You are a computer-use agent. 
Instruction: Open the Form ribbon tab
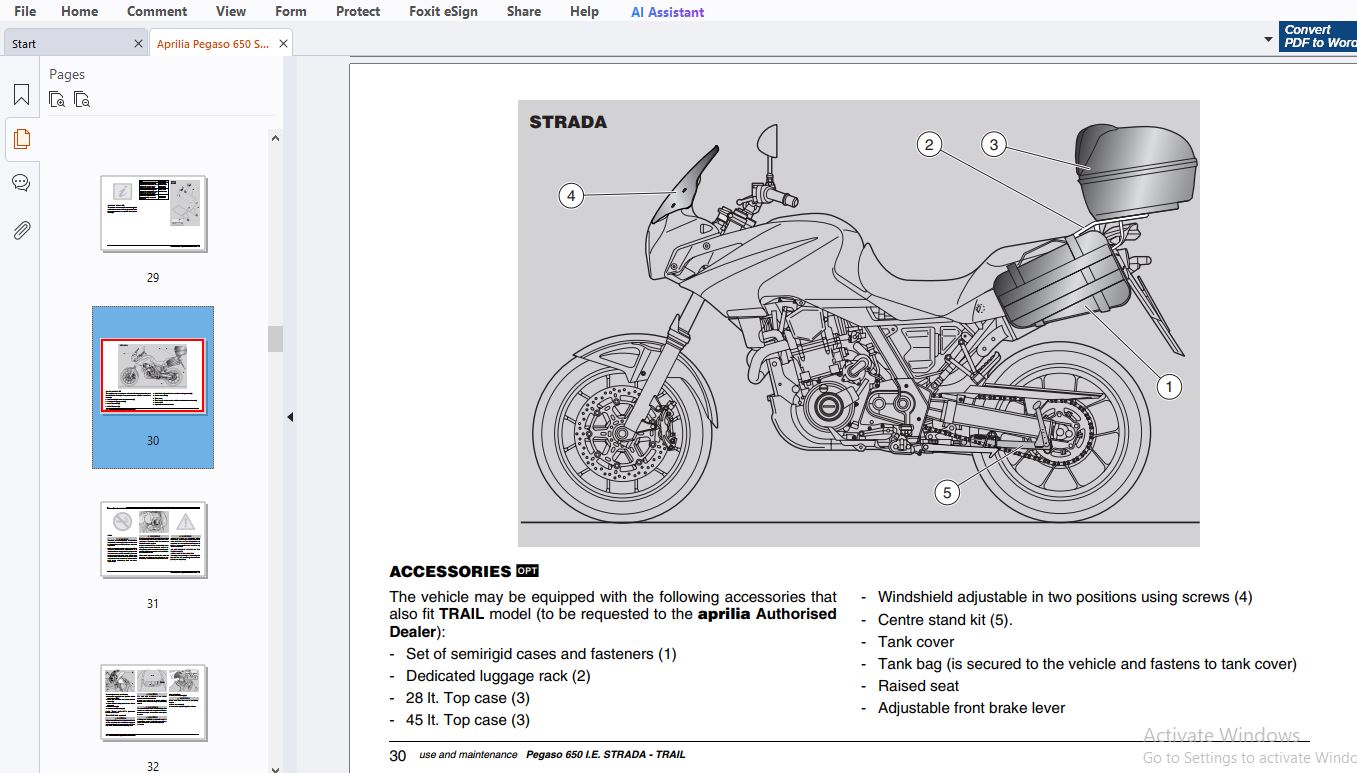(x=291, y=11)
